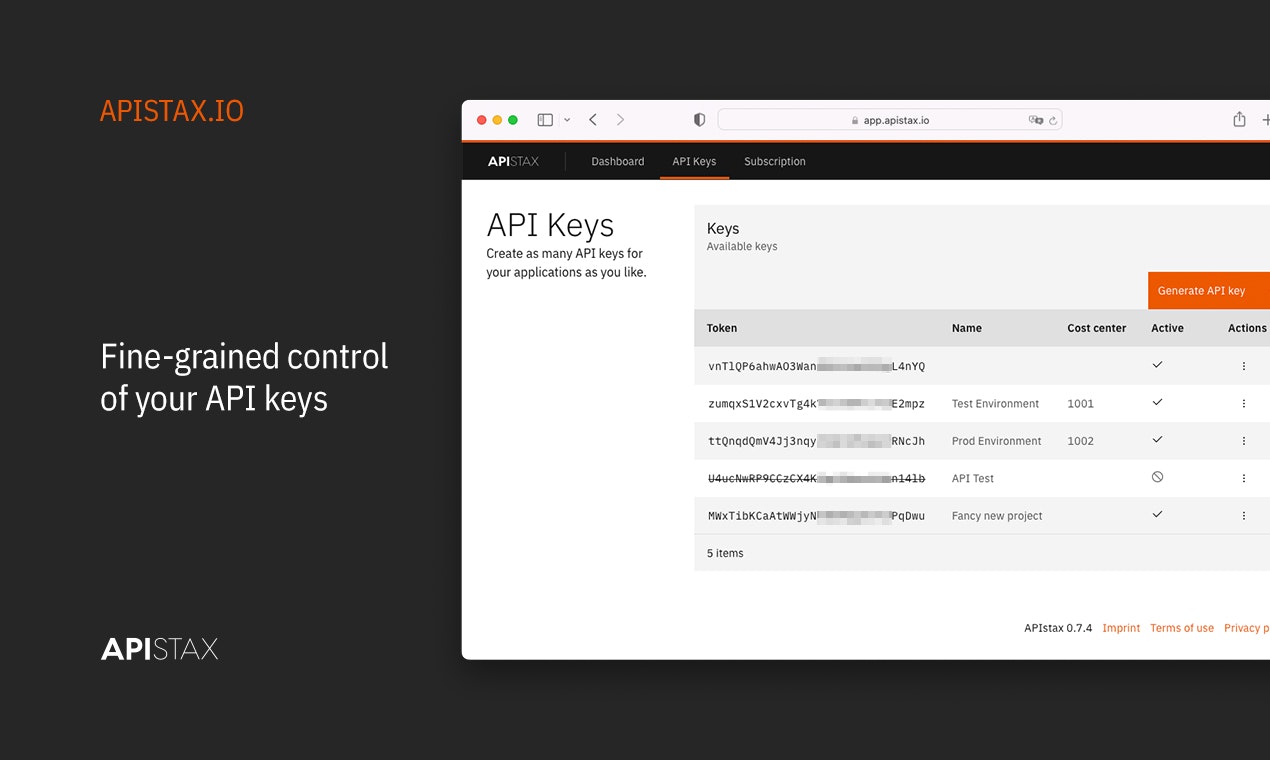Select token starting with vnTlQP6ahwAO3Wan
This screenshot has width=1270, height=760.
click(x=816, y=366)
